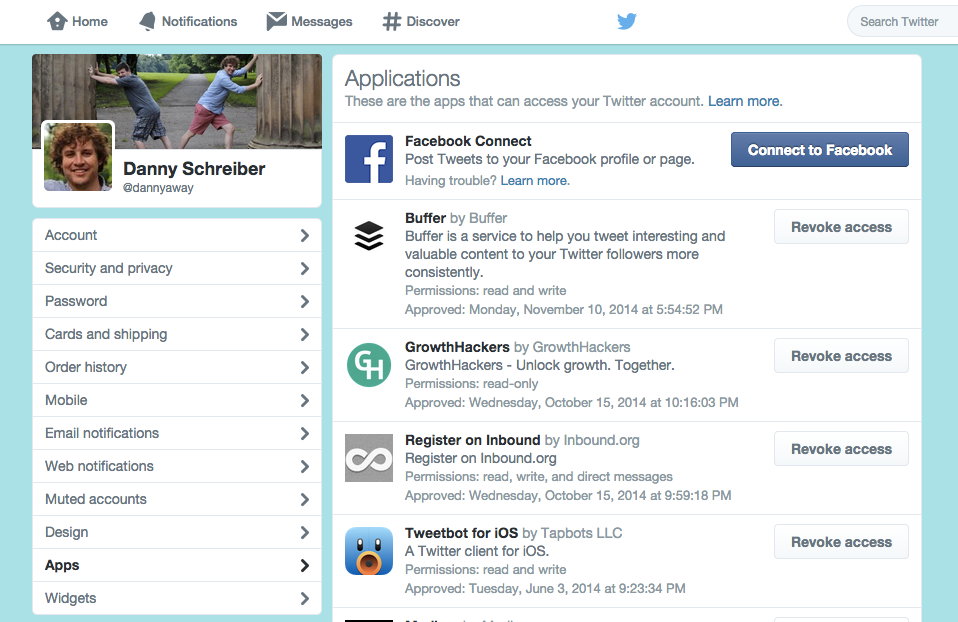Open Web notifications label

tap(99, 466)
